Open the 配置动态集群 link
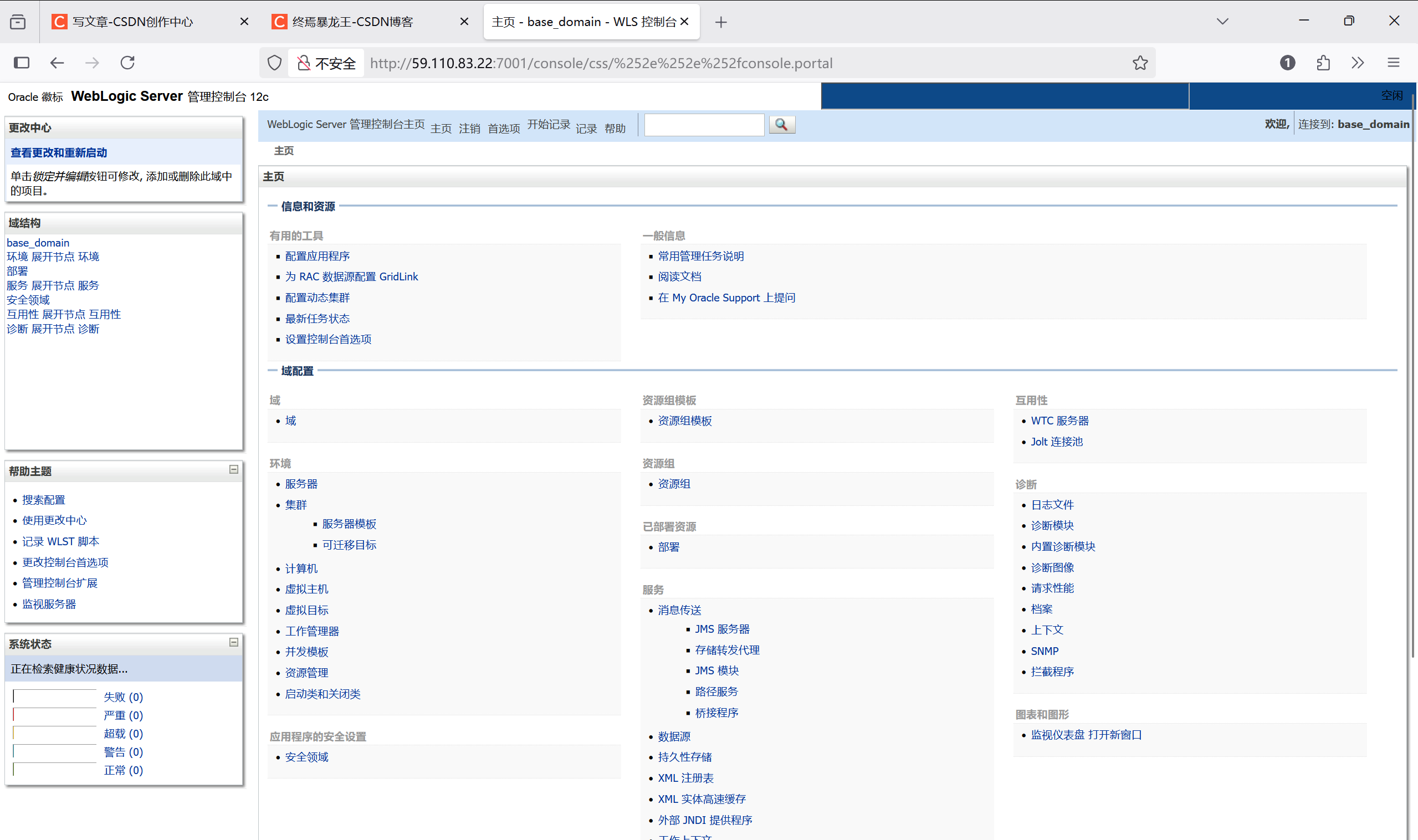1418x840 pixels. [x=318, y=298]
